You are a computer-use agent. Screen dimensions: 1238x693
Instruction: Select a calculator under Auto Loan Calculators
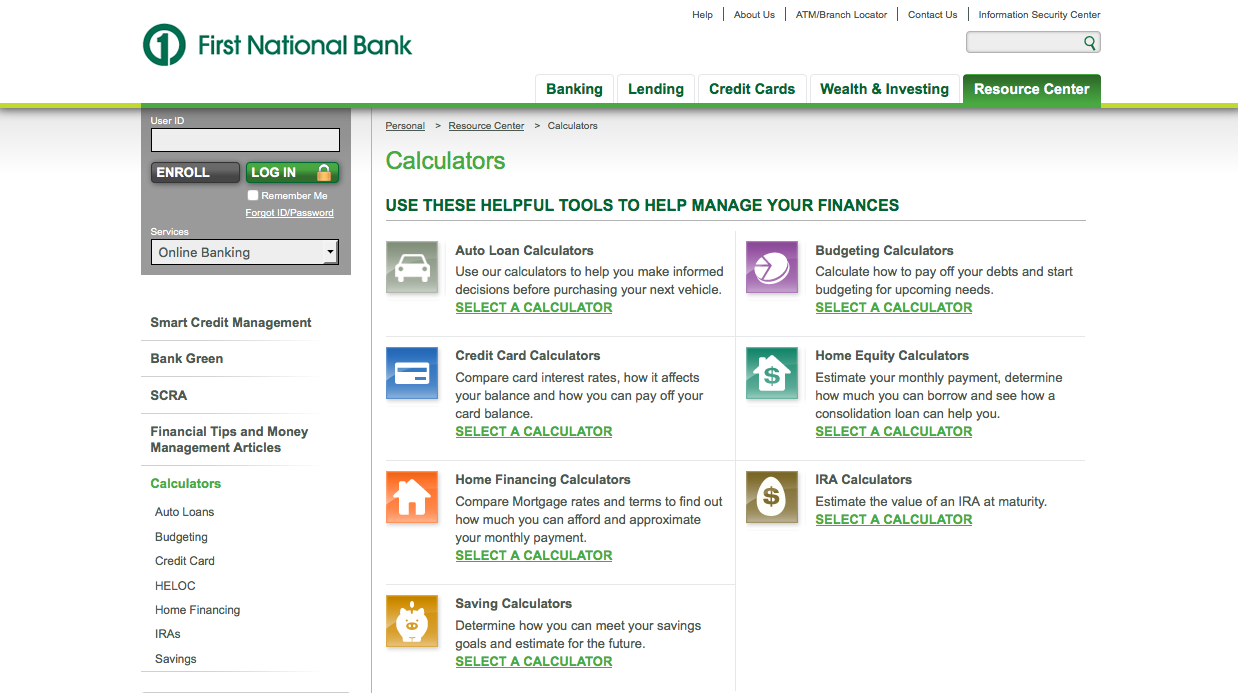(534, 308)
